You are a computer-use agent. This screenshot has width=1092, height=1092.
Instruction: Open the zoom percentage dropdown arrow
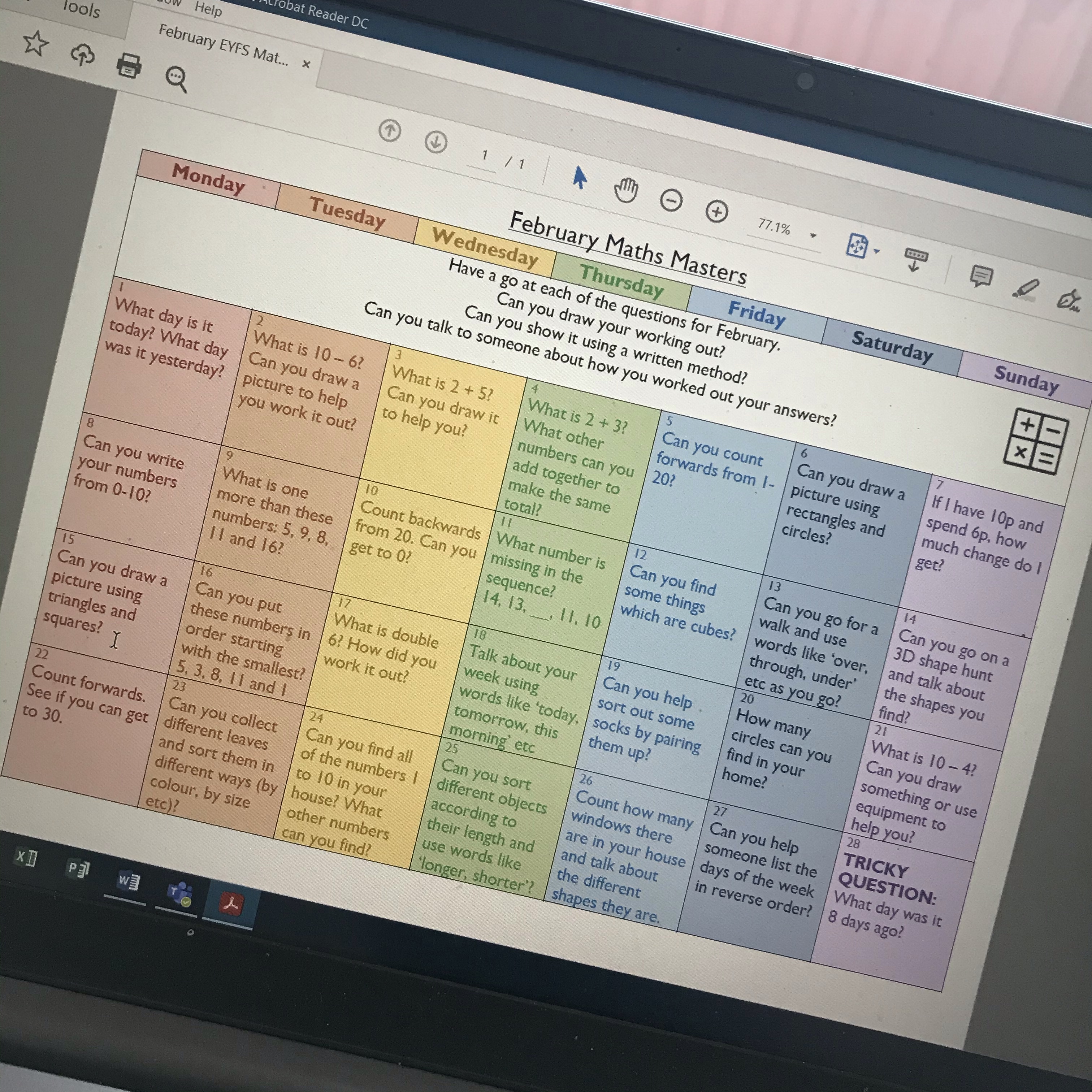pos(813,235)
